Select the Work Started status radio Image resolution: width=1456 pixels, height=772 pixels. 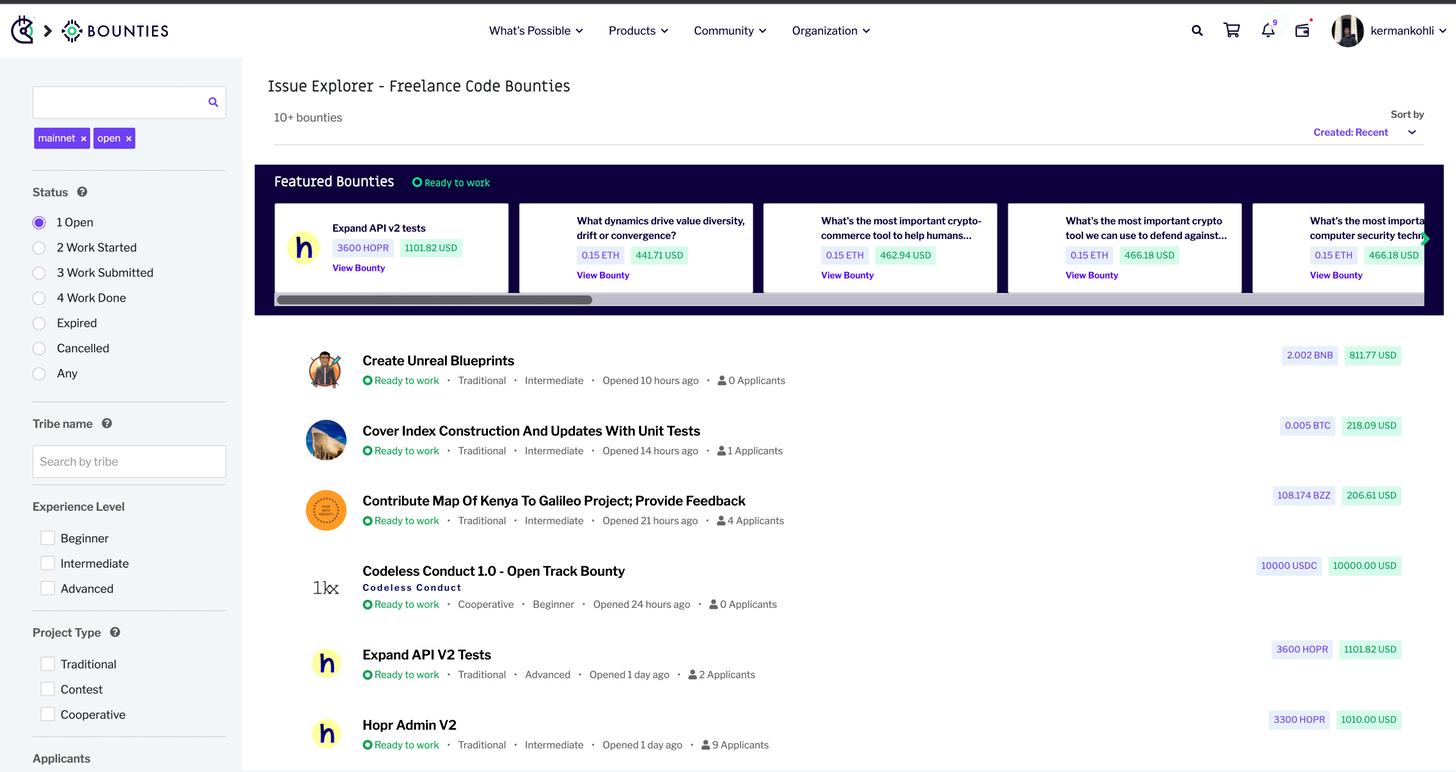[x=39, y=248]
